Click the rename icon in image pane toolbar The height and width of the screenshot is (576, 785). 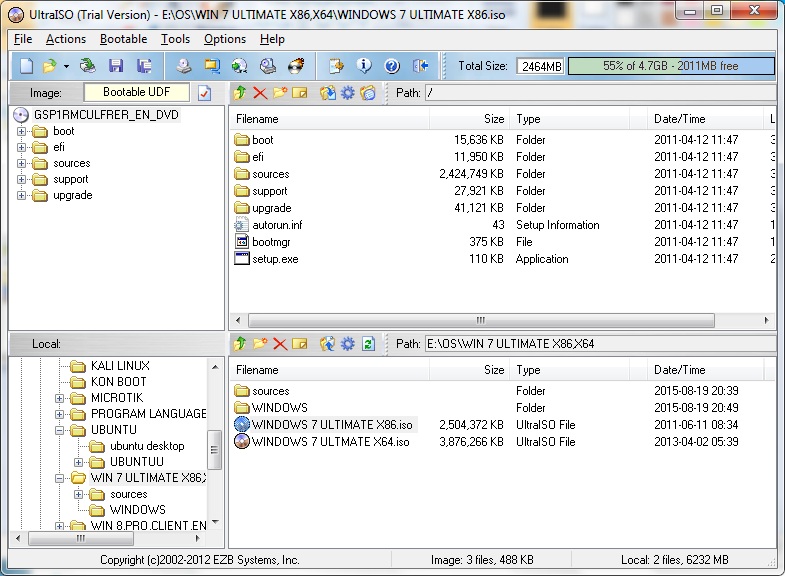tap(299, 93)
